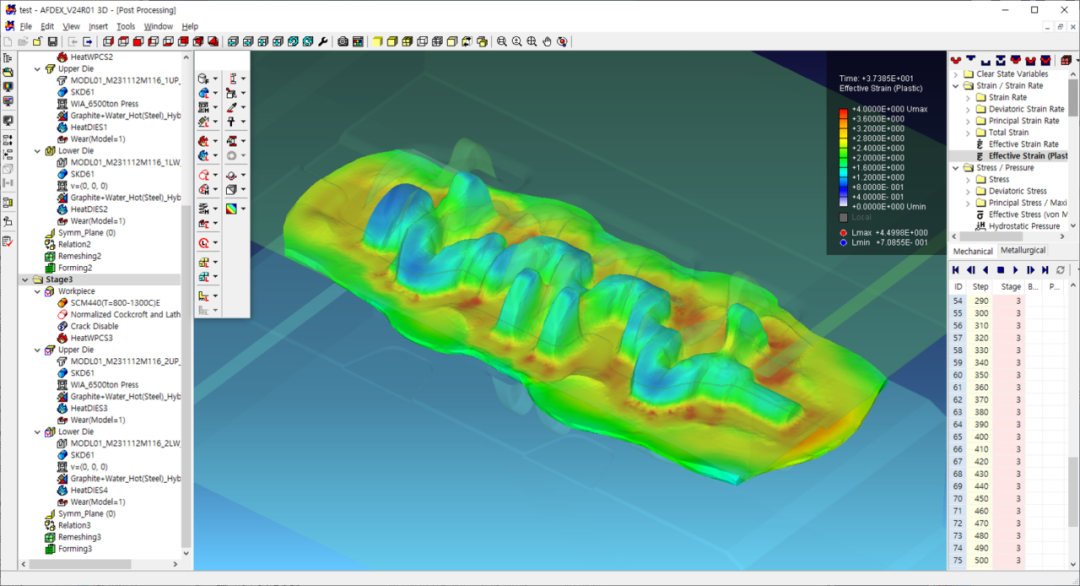Screen dimensions: 1080x586
Task: Open the Tools menu
Action: (125, 26)
